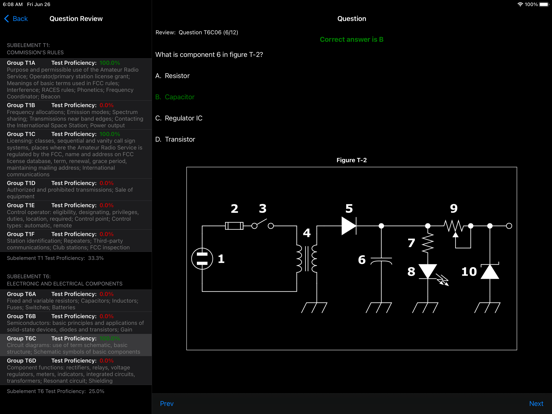The image size is (552, 414).
Task: Tap 'SUBELEMENT T6' section header
Action: pyautogui.click(x=64, y=280)
